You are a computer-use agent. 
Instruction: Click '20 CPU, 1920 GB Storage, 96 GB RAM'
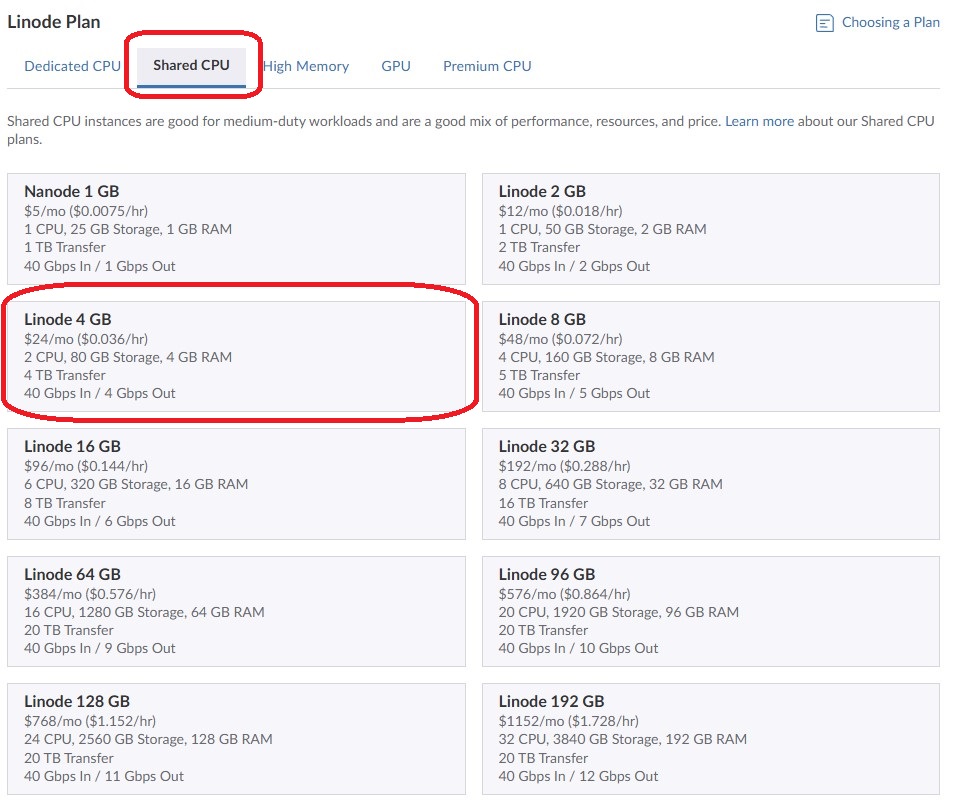[x=618, y=612]
